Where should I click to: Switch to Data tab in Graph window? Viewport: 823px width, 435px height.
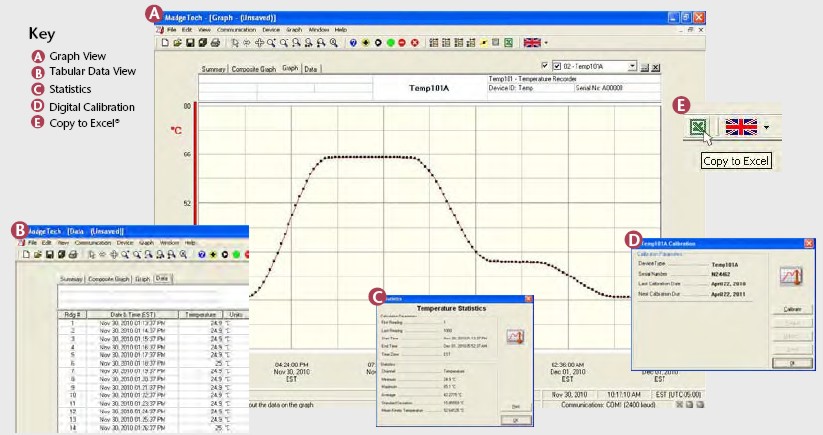[x=311, y=69]
